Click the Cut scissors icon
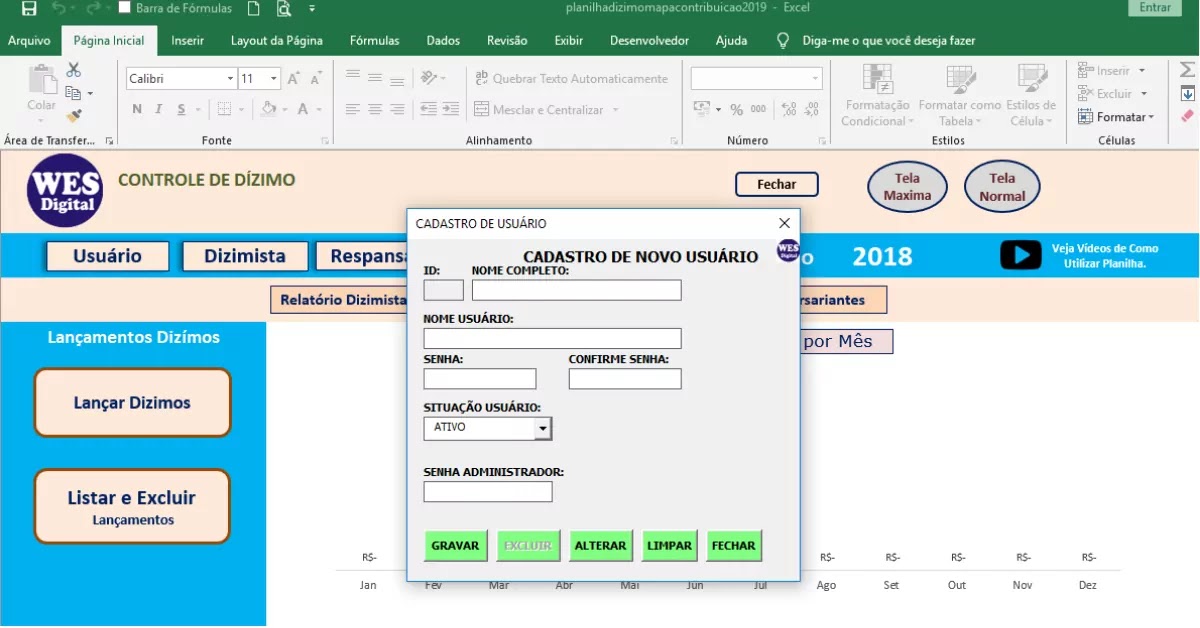 click(x=74, y=70)
